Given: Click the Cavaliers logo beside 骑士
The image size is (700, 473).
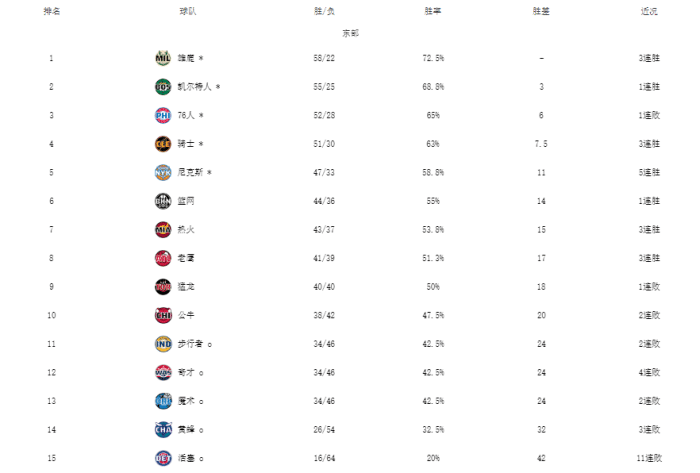Looking at the screenshot, I should click(x=163, y=144).
